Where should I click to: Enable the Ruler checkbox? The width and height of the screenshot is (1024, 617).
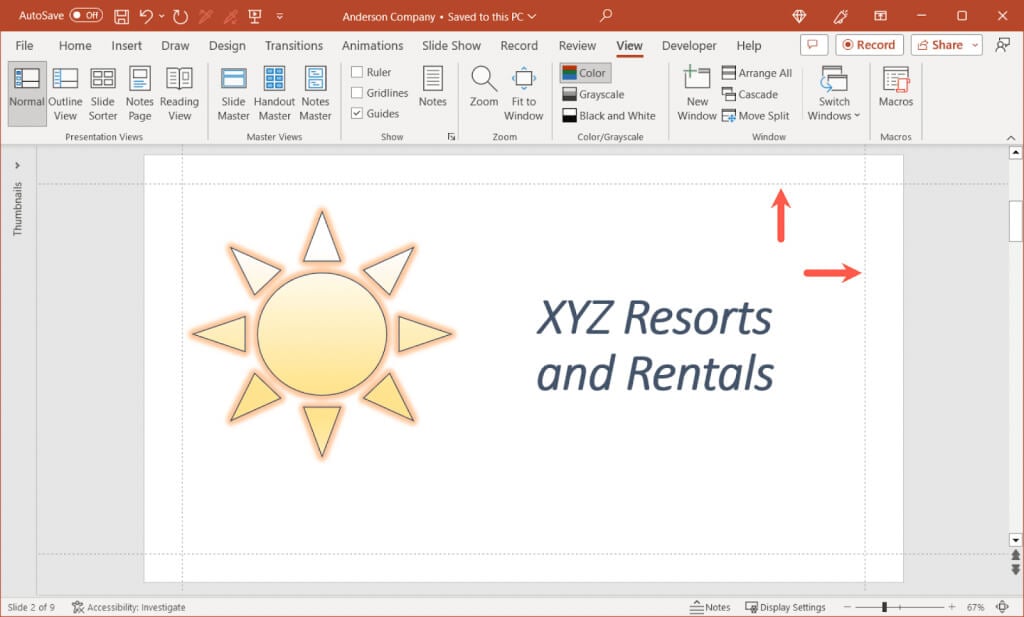point(357,72)
